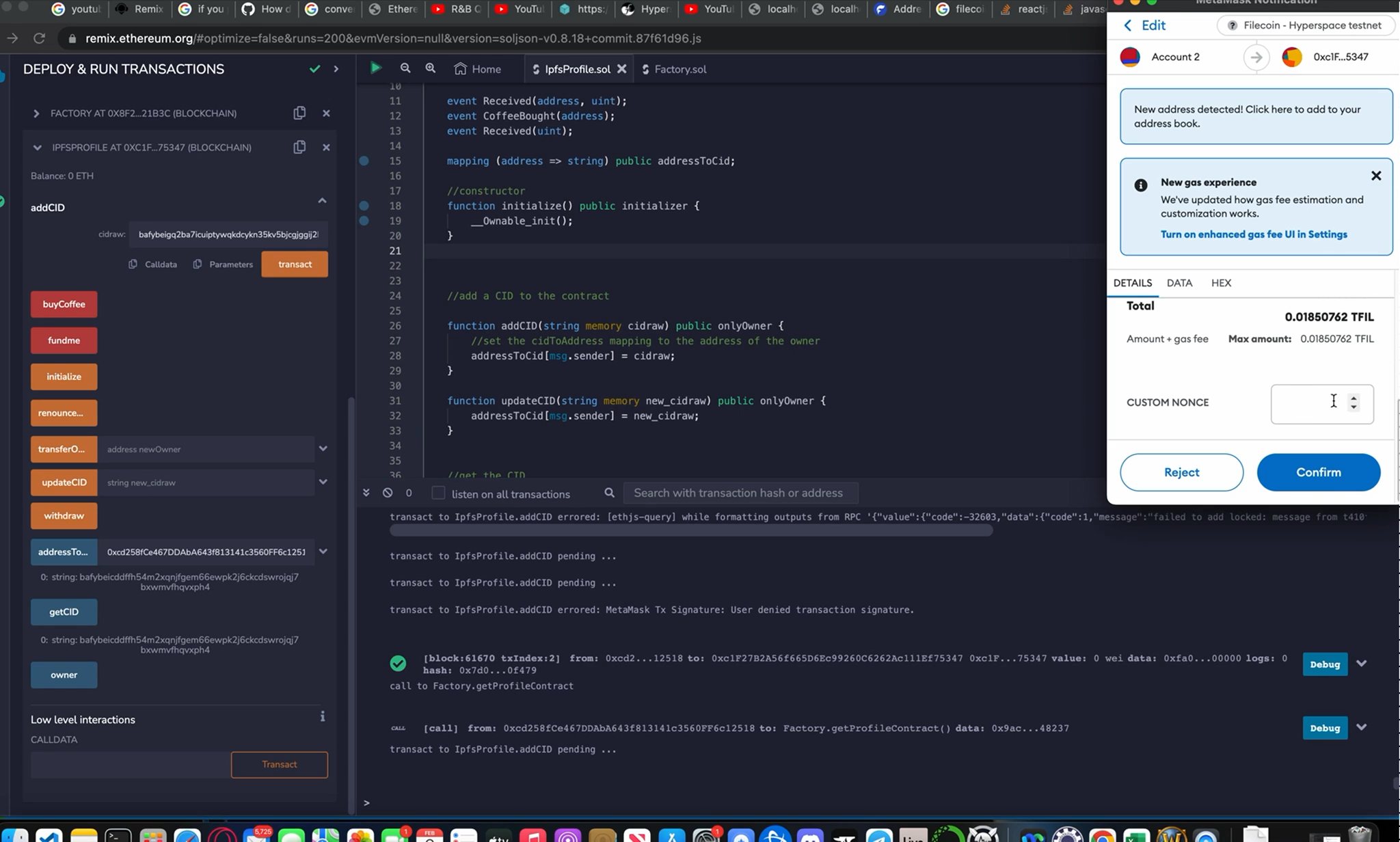1400x842 pixels.
Task: Click the addressTo... getter button
Action: tap(64, 552)
